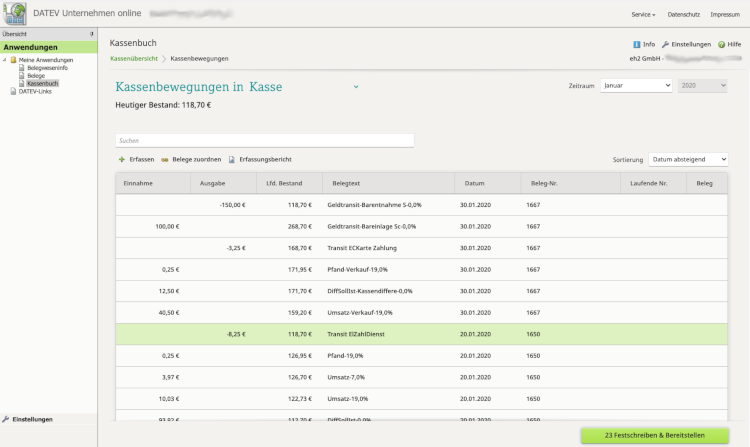Click the Erfassen plus icon
This screenshot has height=447, width=750.
tap(122, 159)
